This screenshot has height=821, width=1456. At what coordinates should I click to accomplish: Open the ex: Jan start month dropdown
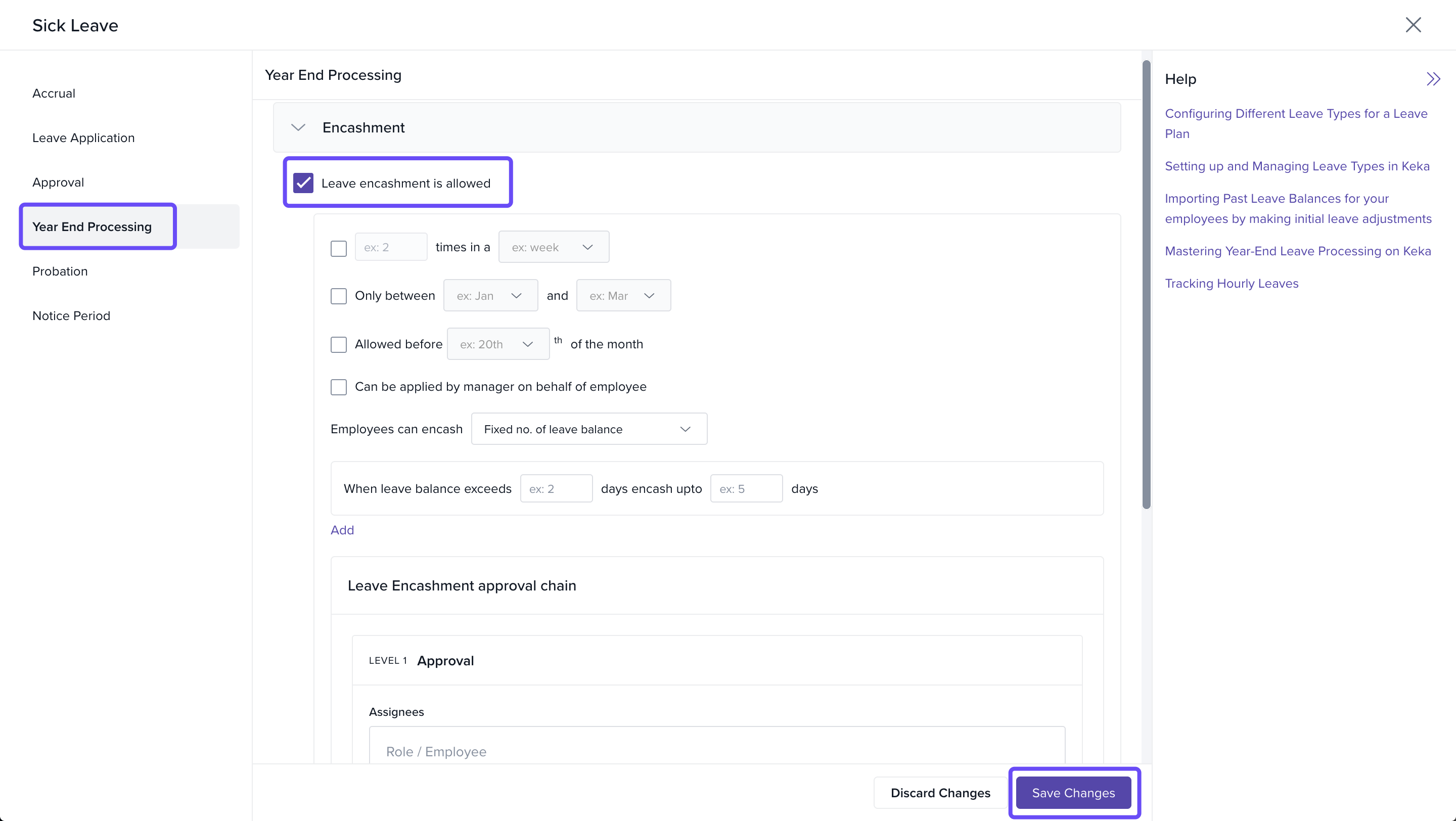coord(490,296)
